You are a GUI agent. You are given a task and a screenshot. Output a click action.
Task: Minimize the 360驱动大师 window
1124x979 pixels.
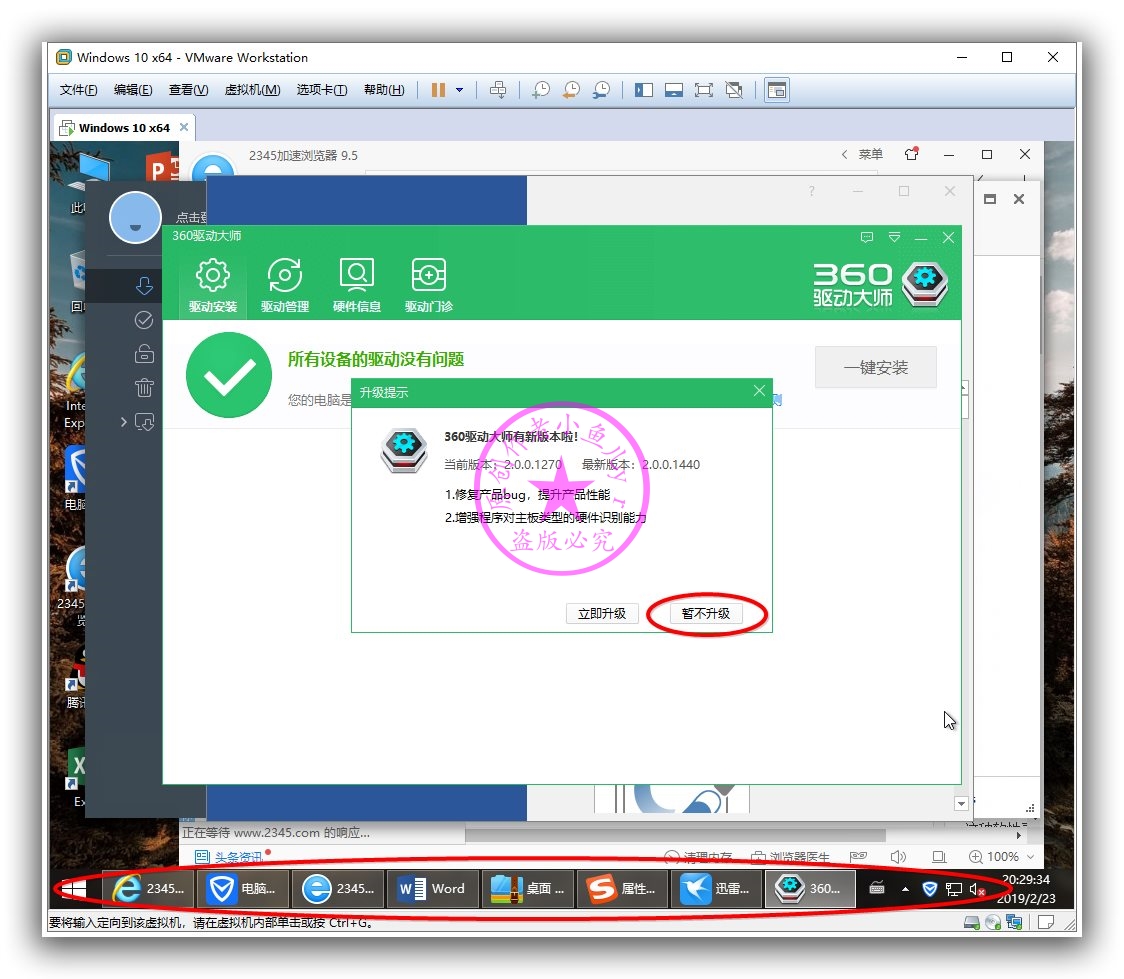[921, 237]
